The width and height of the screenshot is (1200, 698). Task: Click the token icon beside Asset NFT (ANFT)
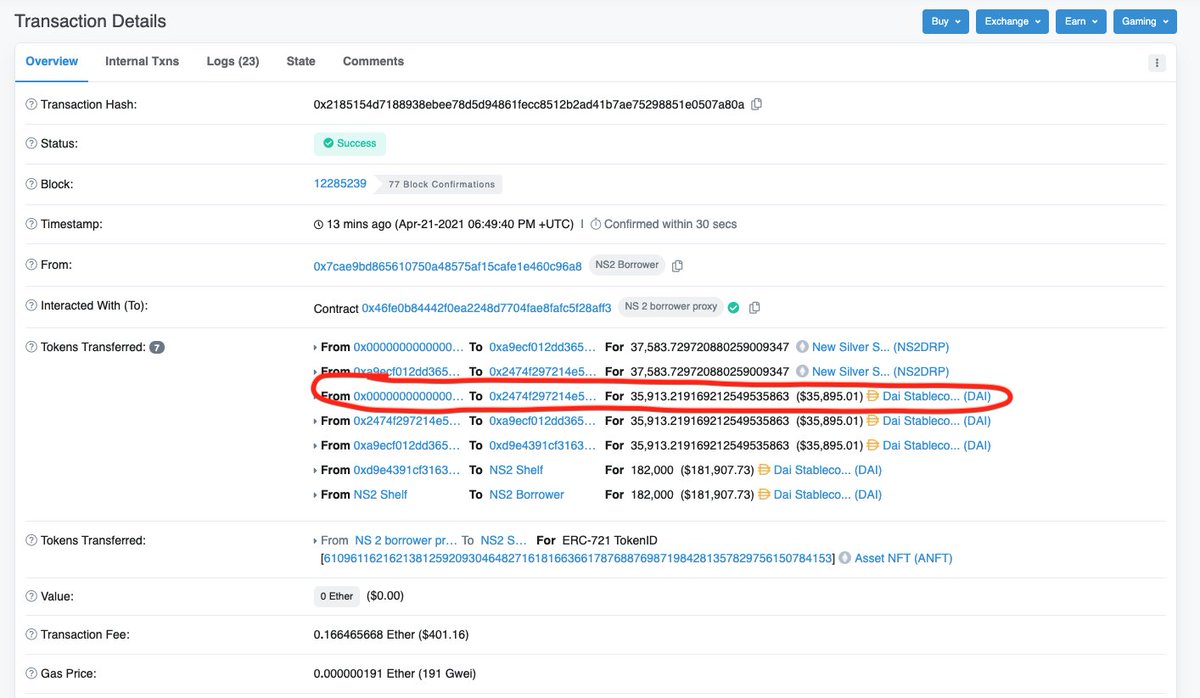845,558
